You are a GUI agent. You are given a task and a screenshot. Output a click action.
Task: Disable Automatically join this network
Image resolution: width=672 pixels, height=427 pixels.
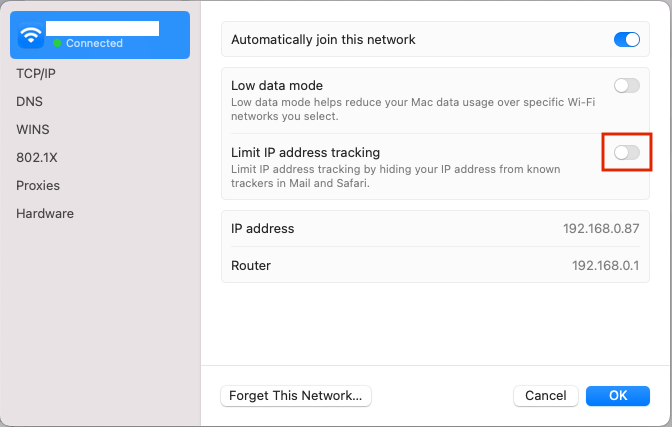point(626,40)
